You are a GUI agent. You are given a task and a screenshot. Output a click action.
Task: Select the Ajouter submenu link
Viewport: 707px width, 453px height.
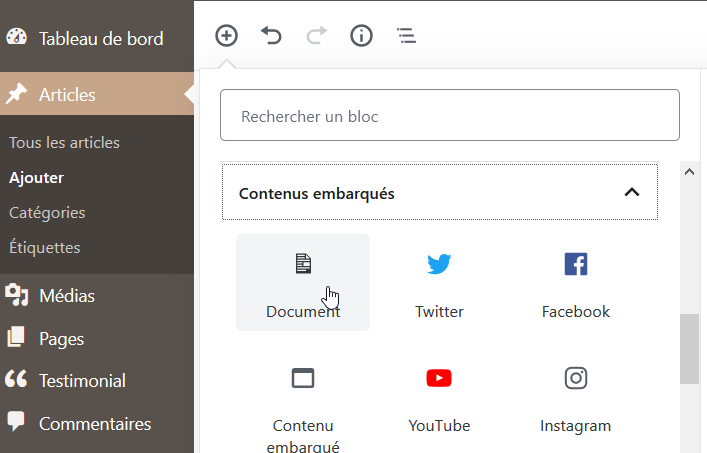pos(37,178)
